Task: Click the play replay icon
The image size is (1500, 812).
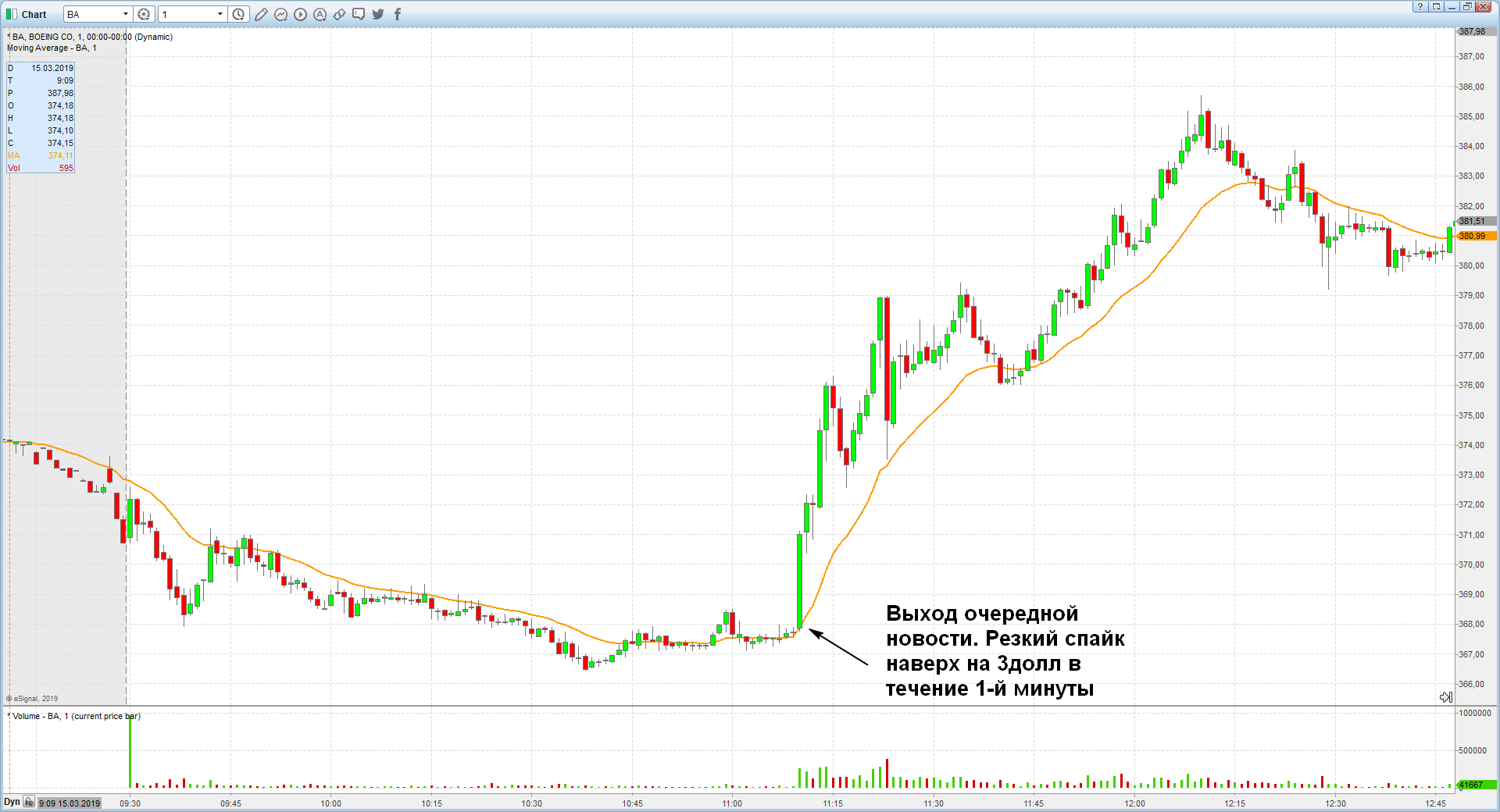Action: coord(300,14)
